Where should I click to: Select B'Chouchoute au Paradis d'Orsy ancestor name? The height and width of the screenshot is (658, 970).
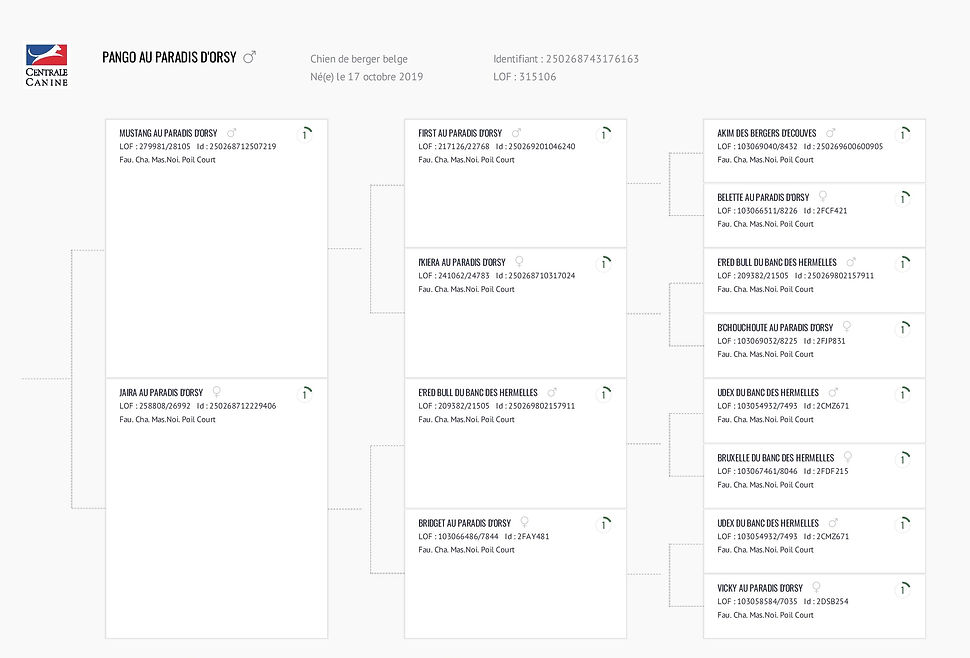tap(775, 328)
